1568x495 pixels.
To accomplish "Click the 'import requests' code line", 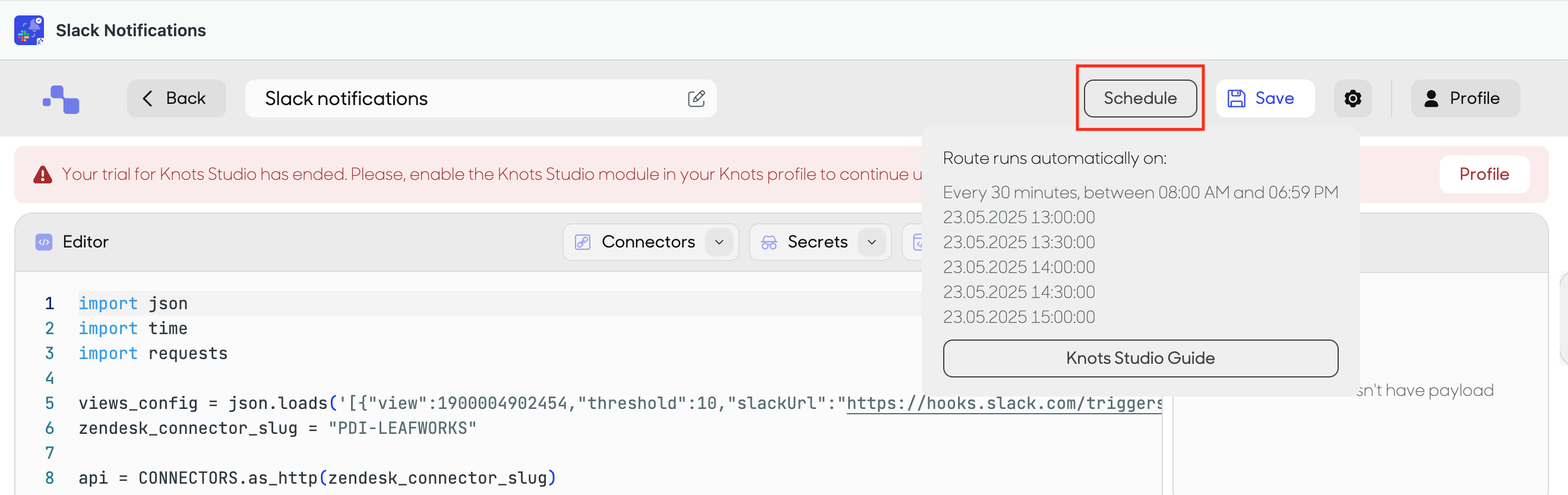I will [153, 353].
